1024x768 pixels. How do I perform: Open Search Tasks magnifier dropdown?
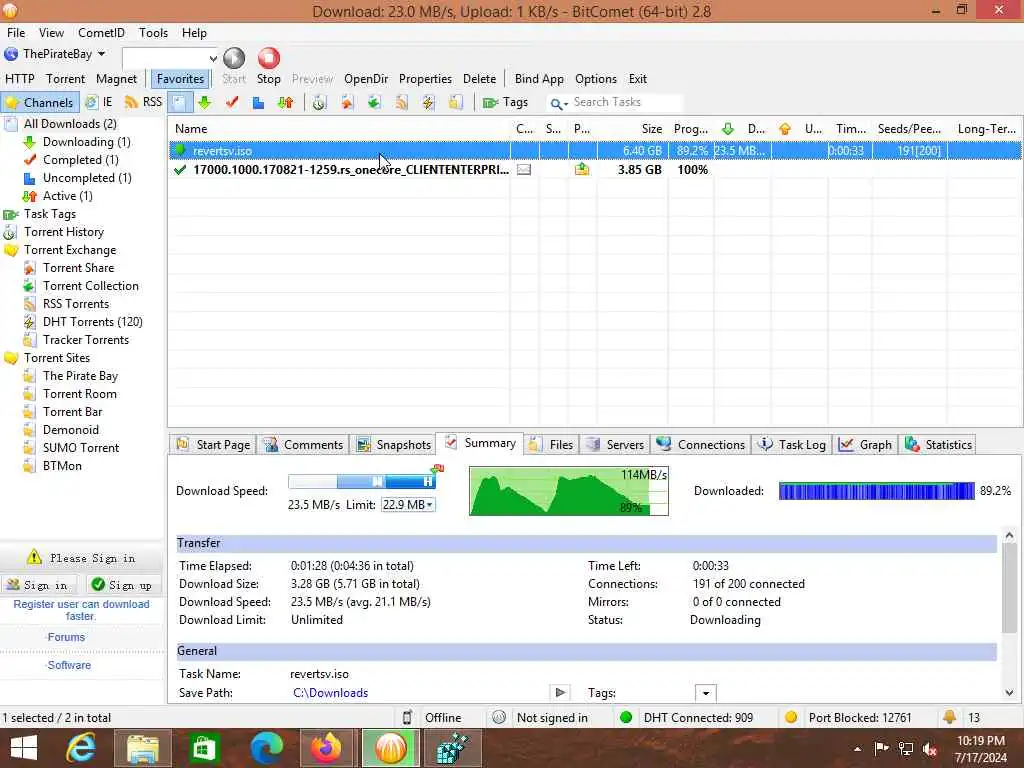[x=559, y=103]
